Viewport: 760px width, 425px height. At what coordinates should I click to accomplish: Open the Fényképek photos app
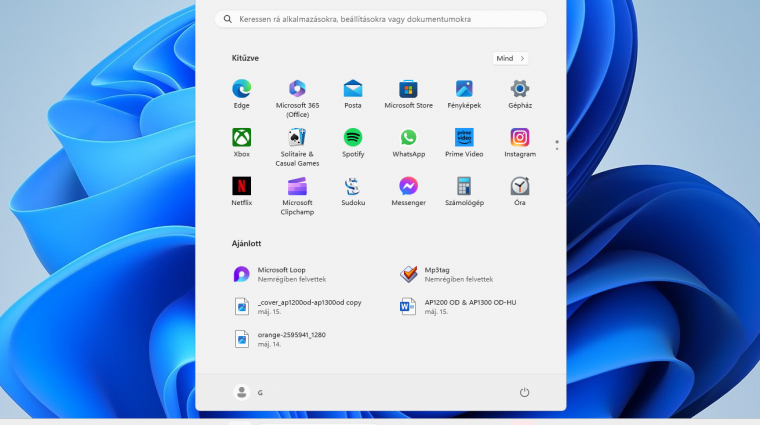[464, 94]
